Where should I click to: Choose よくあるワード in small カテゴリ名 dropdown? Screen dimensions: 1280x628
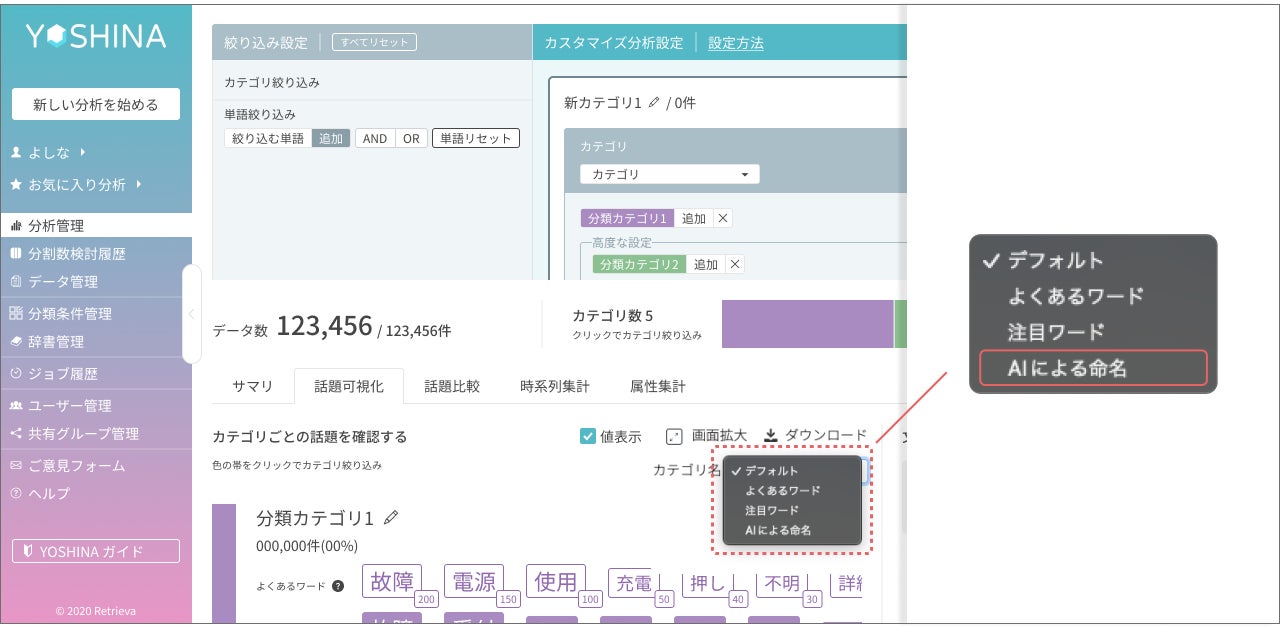click(791, 490)
